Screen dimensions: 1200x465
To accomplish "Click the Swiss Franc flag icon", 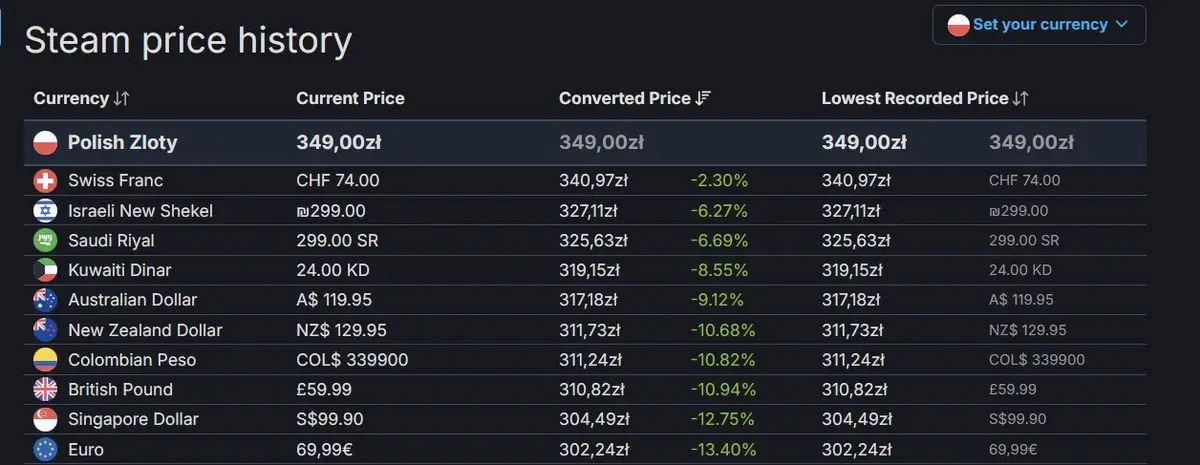I will point(45,181).
